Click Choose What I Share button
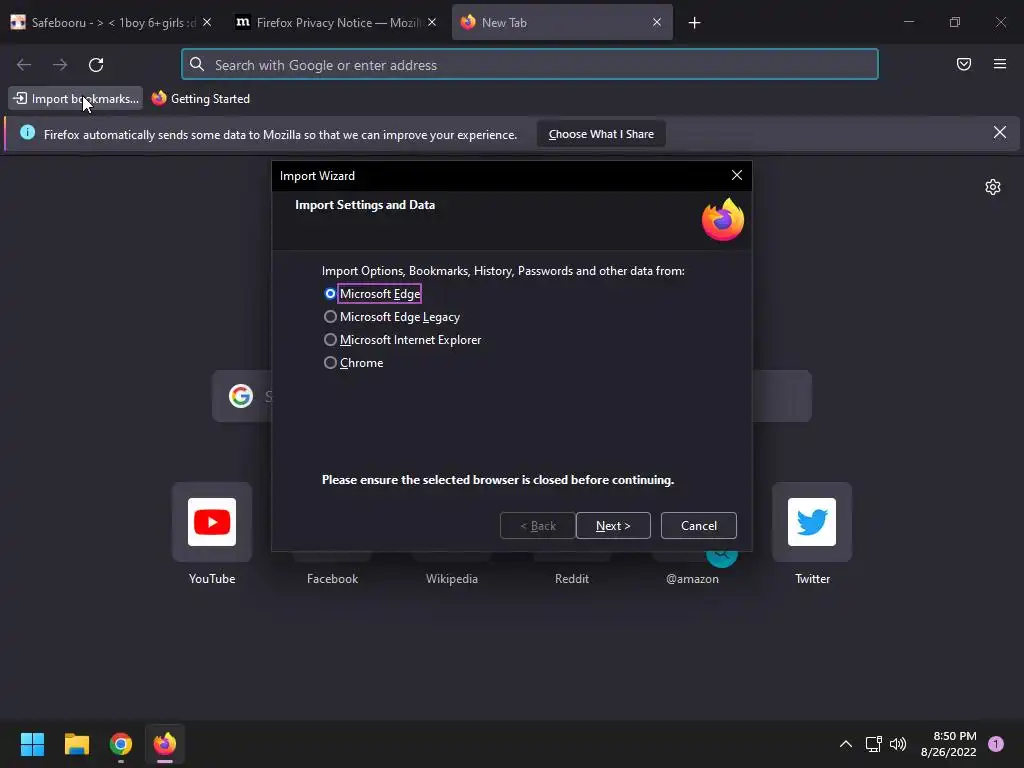The image size is (1024, 768). click(601, 134)
